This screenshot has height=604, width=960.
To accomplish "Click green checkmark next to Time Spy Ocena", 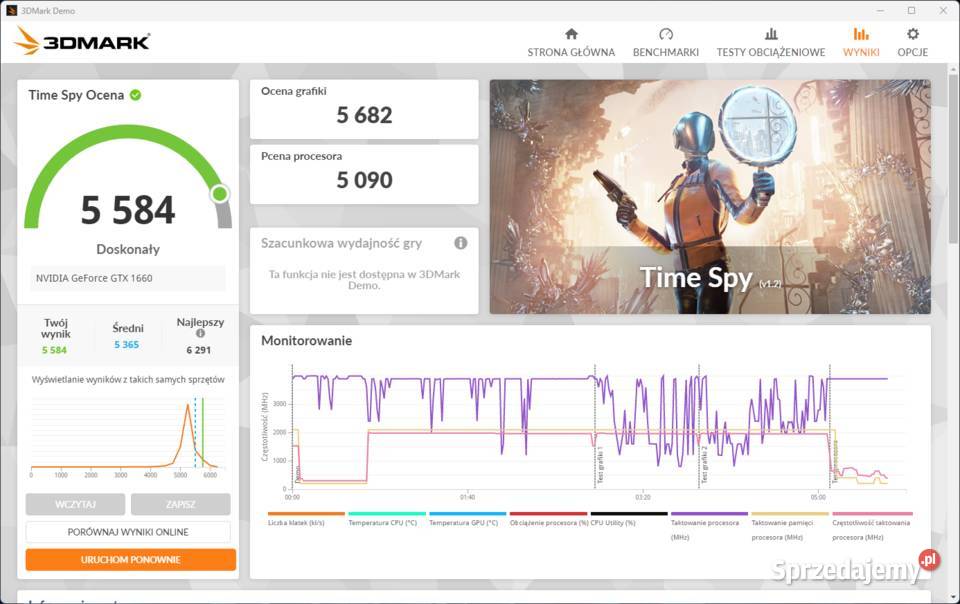I will 135,95.
